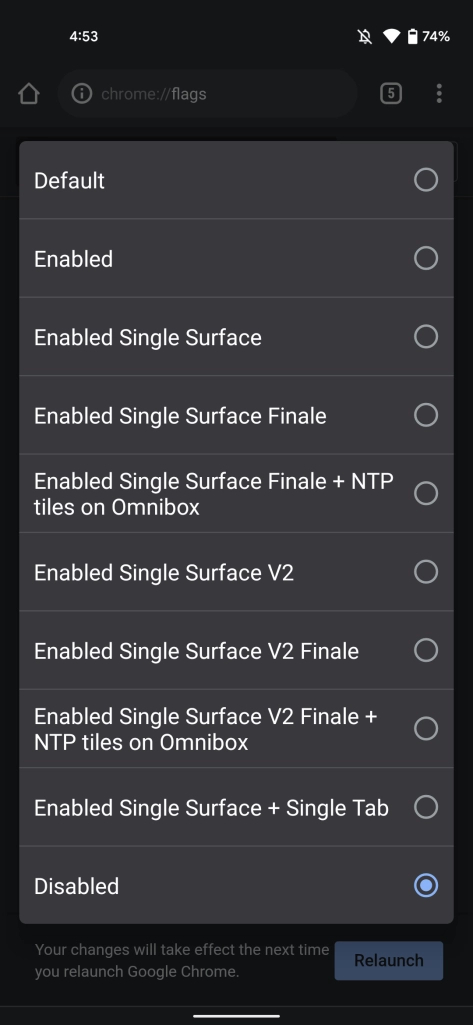Tap the site info icon in the address bar

(x=82, y=93)
